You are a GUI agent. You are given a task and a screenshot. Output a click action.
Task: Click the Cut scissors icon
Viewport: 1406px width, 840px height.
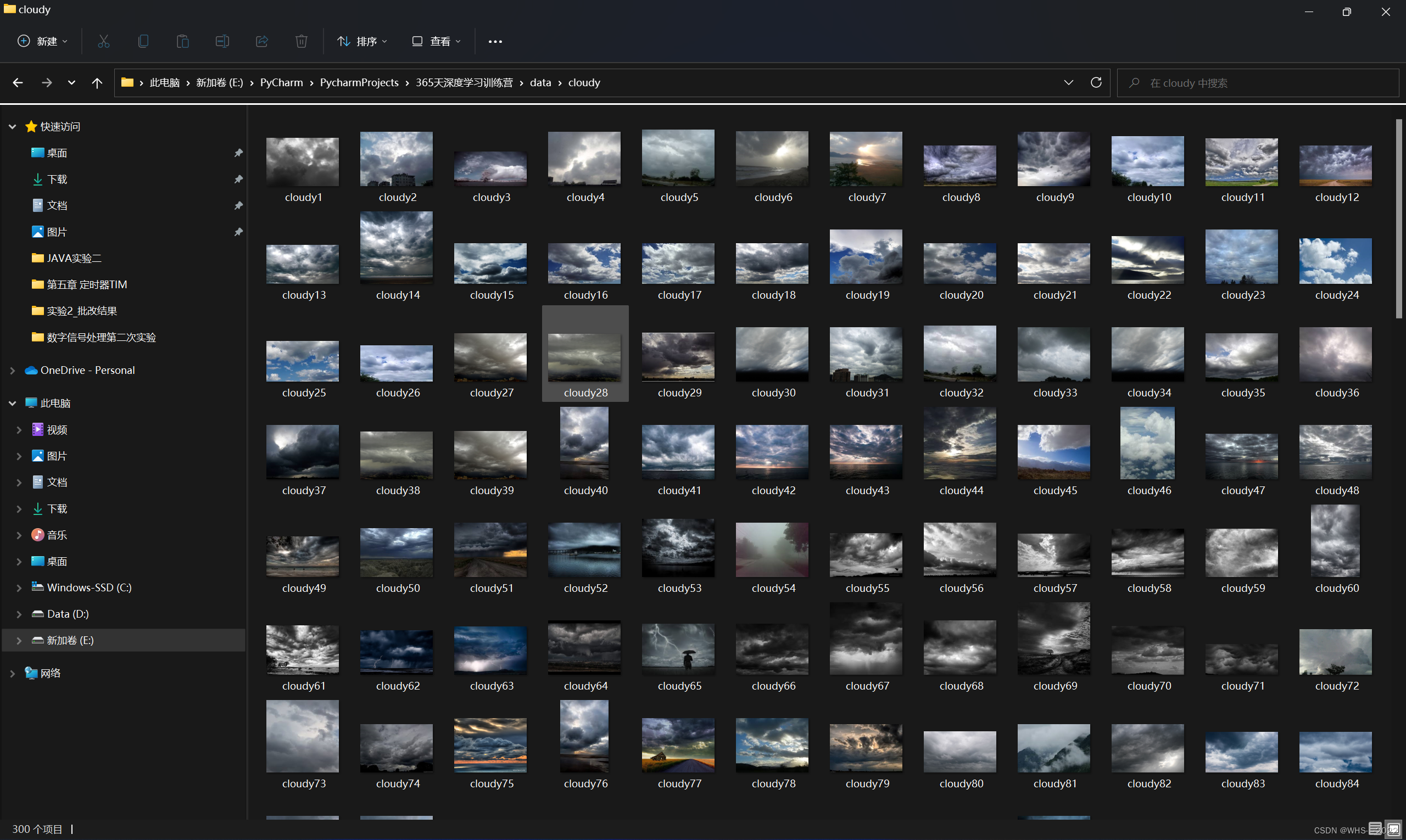click(x=103, y=41)
